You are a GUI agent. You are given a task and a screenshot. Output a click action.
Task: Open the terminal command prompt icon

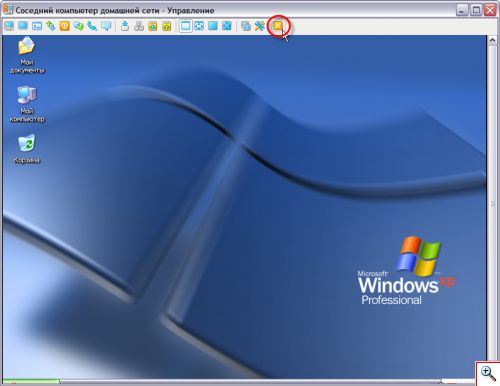[x=37, y=26]
